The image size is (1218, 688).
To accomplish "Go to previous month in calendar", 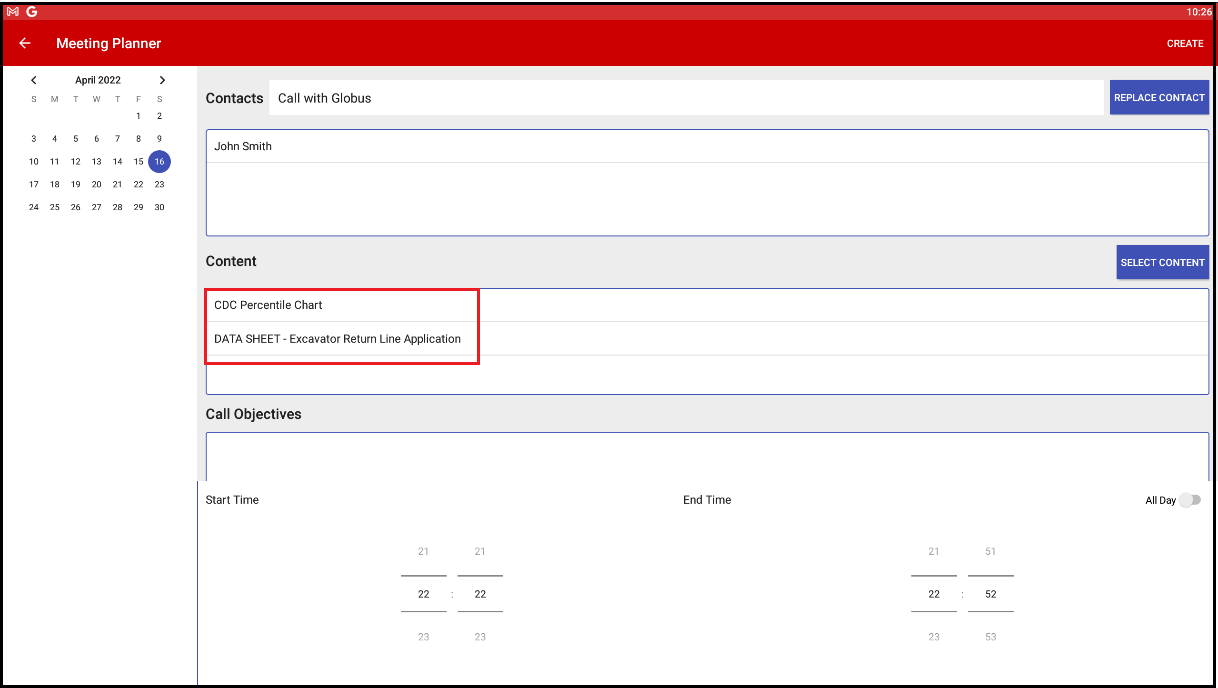I will pos(34,80).
